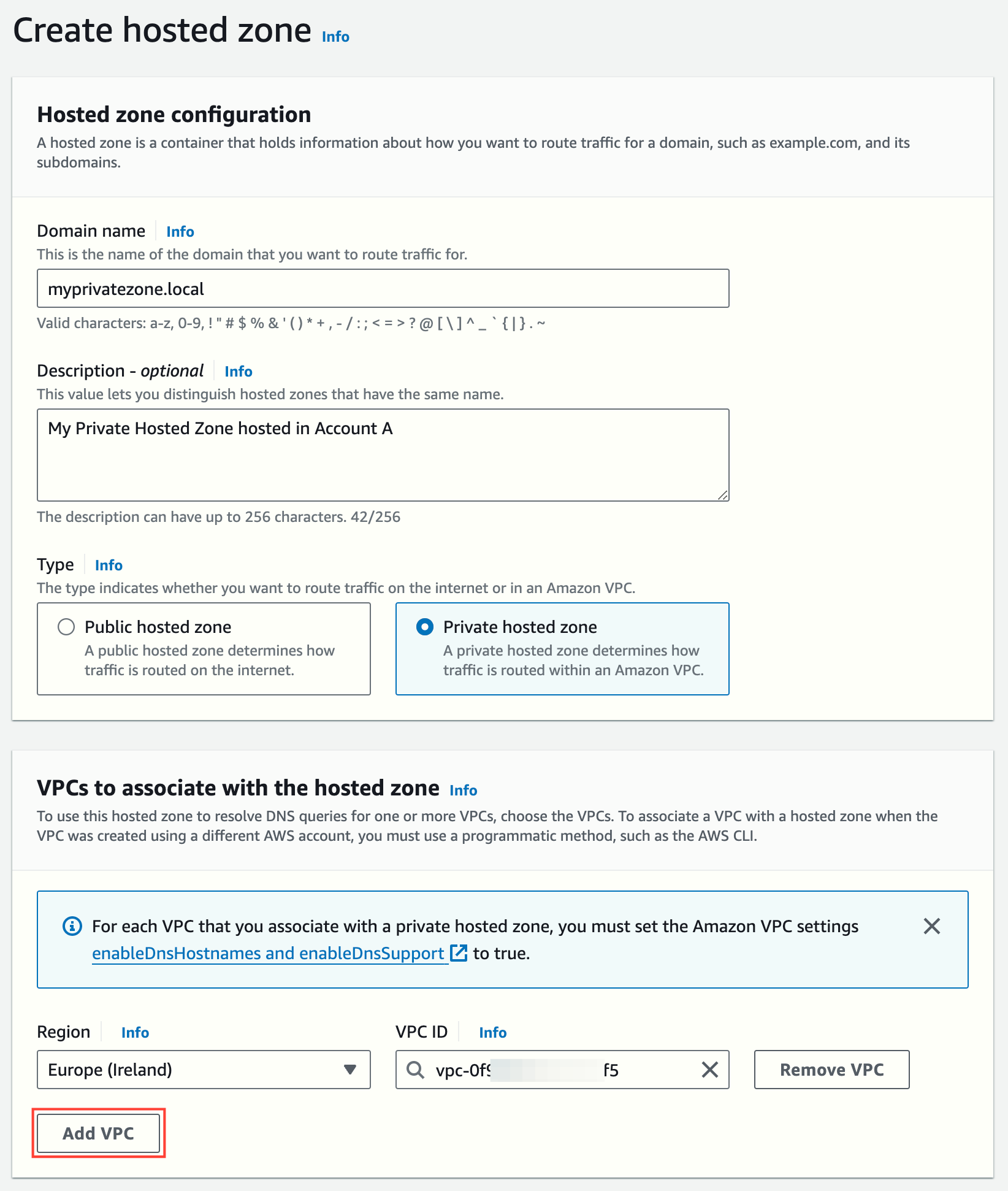Click the dropdown arrow icon on Region selector
The height and width of the screenshot is (1191, 1008).
tap(350, 1070)
